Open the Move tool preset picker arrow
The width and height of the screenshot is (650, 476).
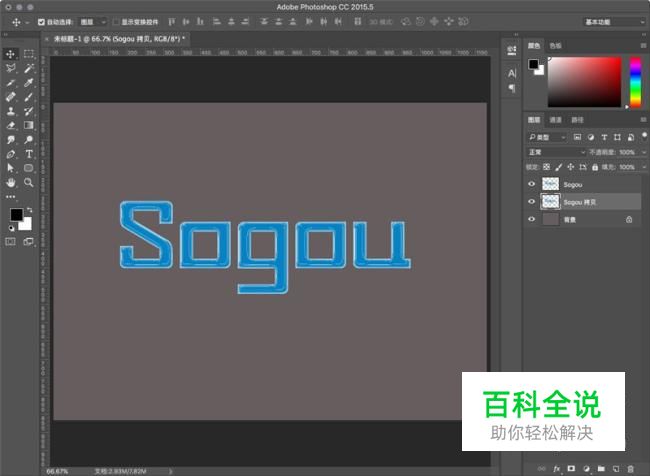tap(27, 22)
